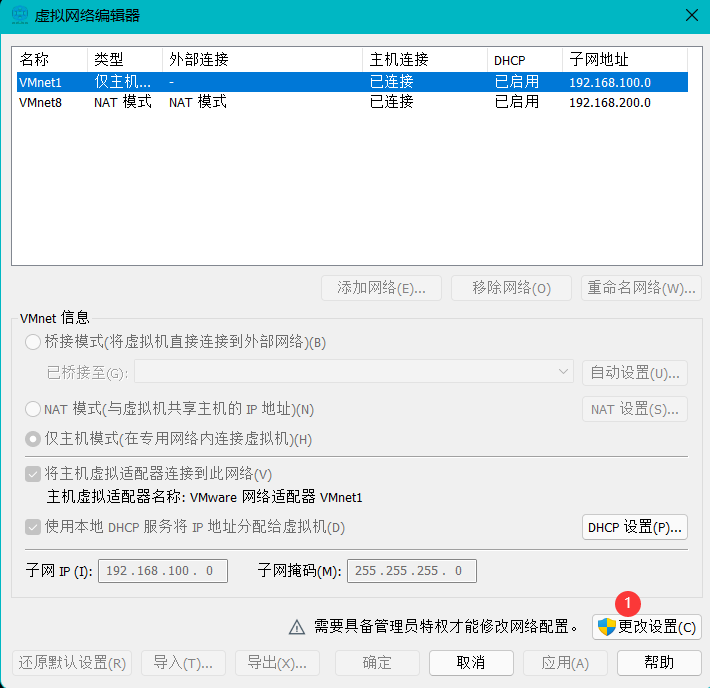Screen dimensions: 710x688
Task: Click VMnet1 host connection 已连接 cell
Action: (x=392, y=82)
